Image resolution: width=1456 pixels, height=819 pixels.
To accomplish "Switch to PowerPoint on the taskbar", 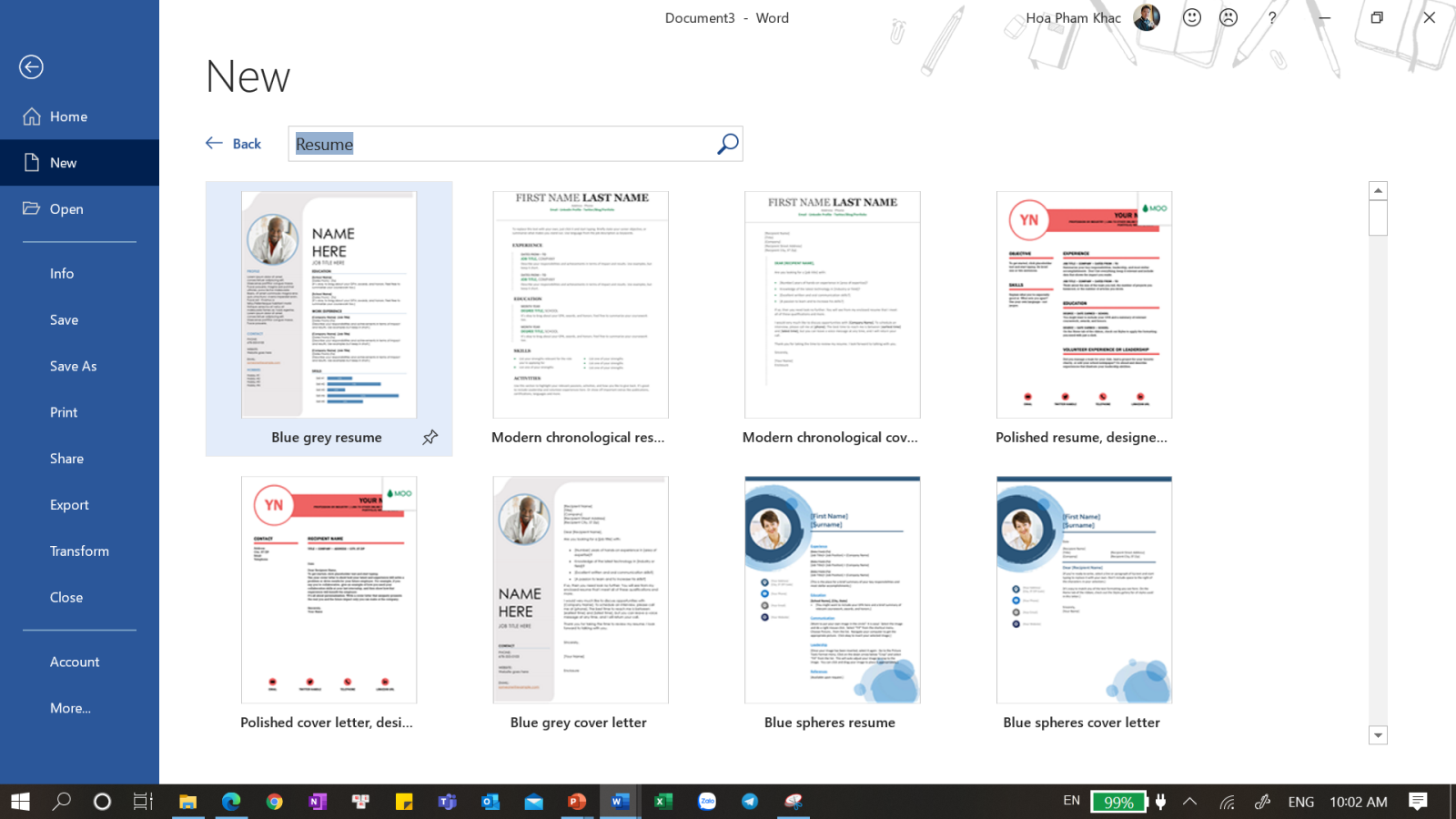I will click(577, 802).
